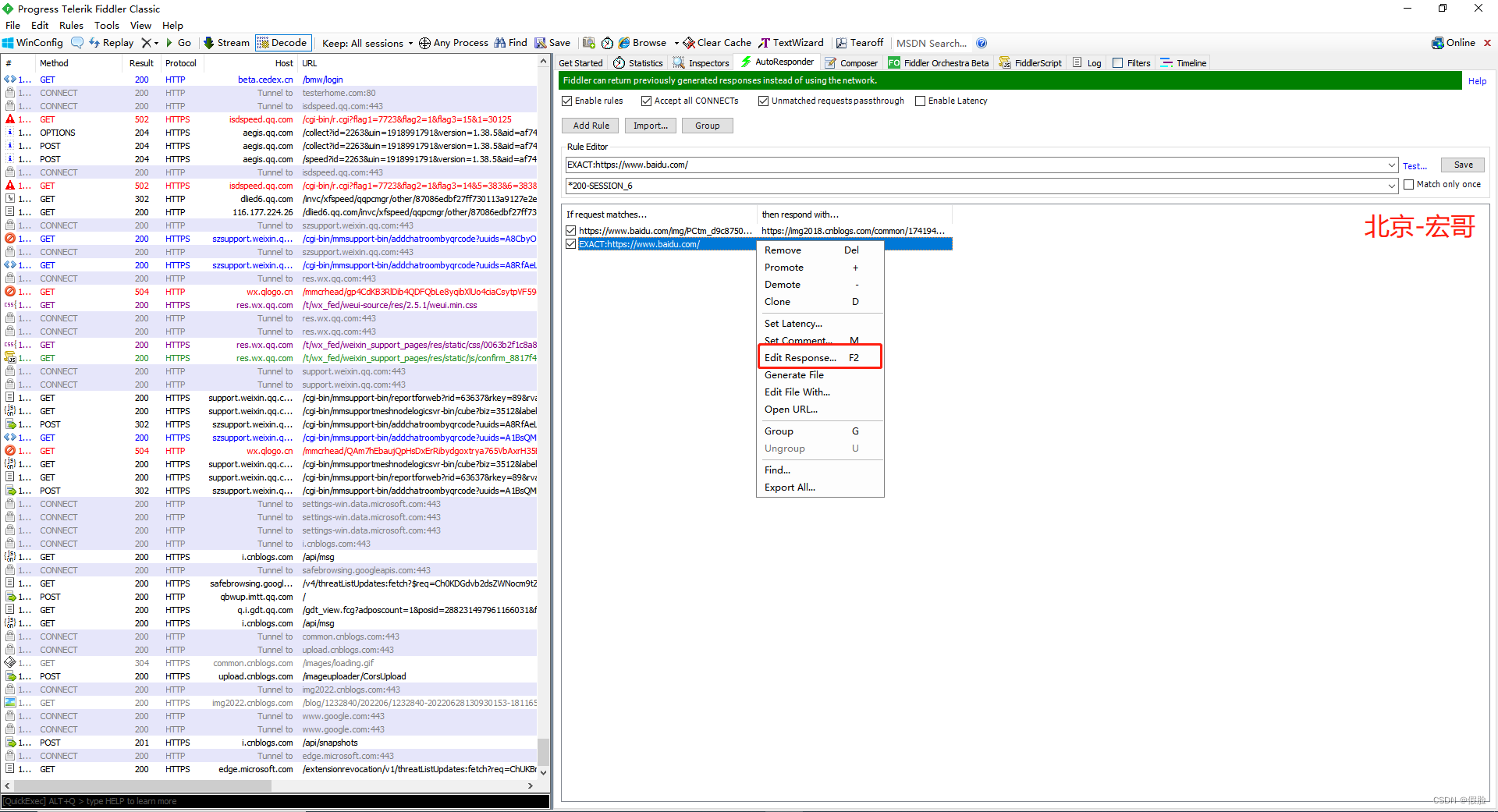Click Go to resume breakpoints

coord(179,43)
